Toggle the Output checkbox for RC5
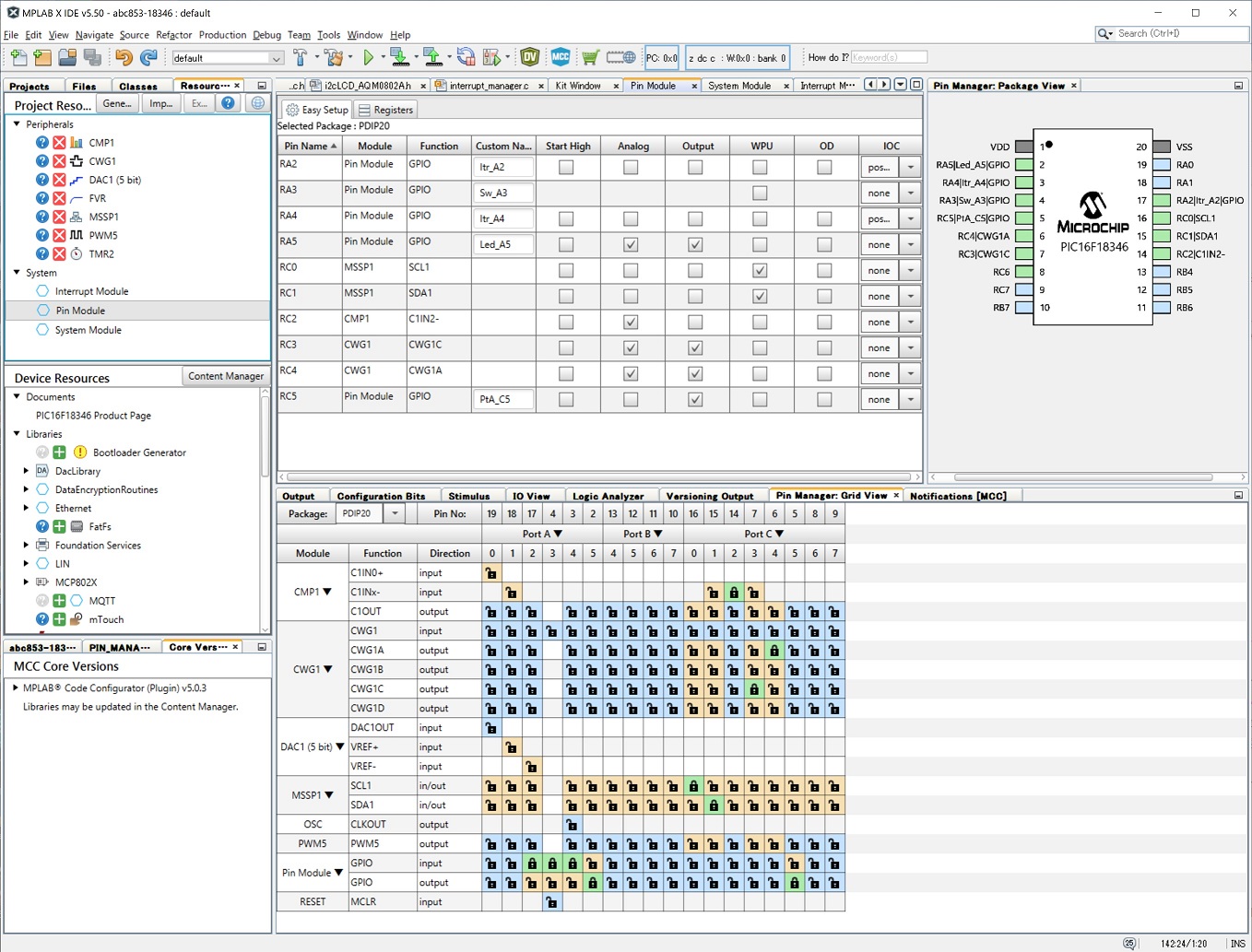Screen dimensions: 1252x952 coord(695,400)
